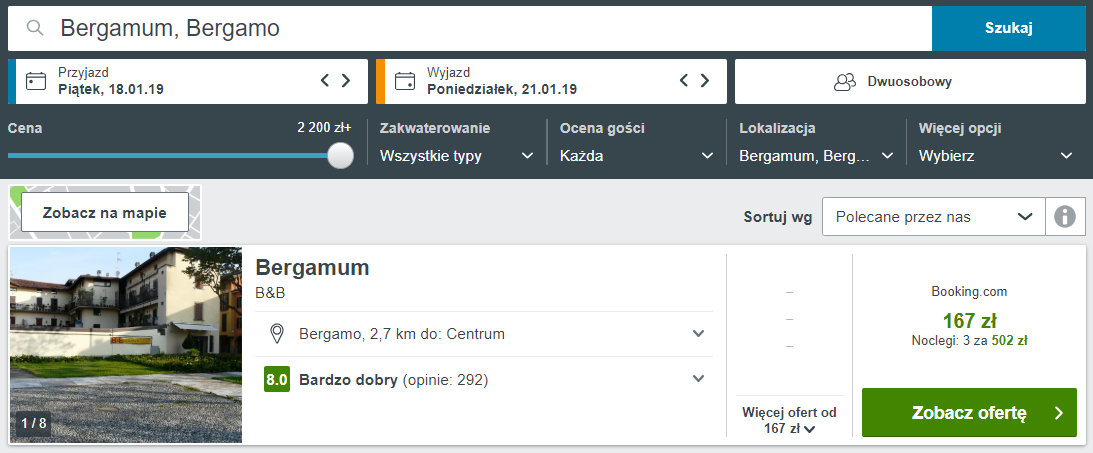Open the Sortuj wg sorting dropdown
The width and height of the screenshot is (1093, 453).
tap(934, 217)
